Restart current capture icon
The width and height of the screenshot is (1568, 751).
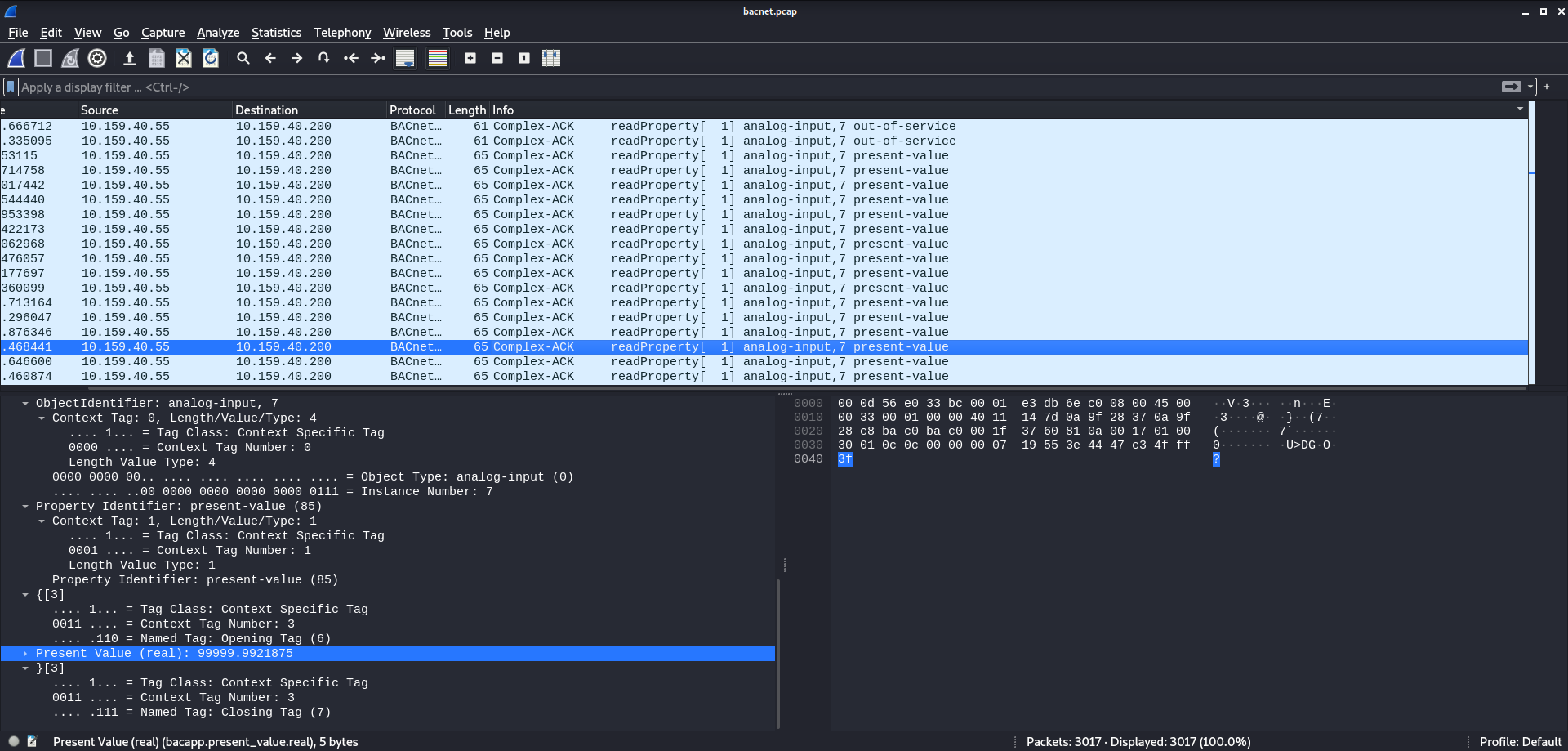coord(70,58)
